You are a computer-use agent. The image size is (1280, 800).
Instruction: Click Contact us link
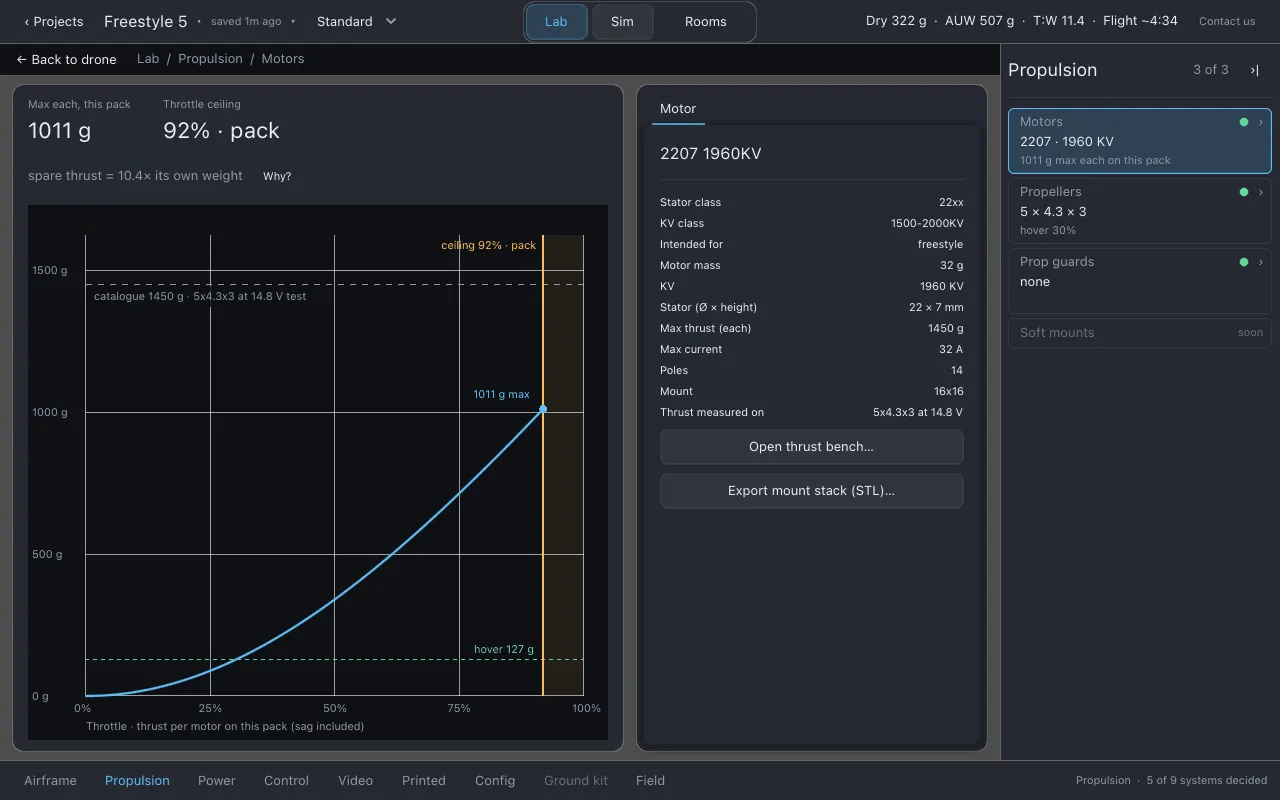pos(1227,21)
